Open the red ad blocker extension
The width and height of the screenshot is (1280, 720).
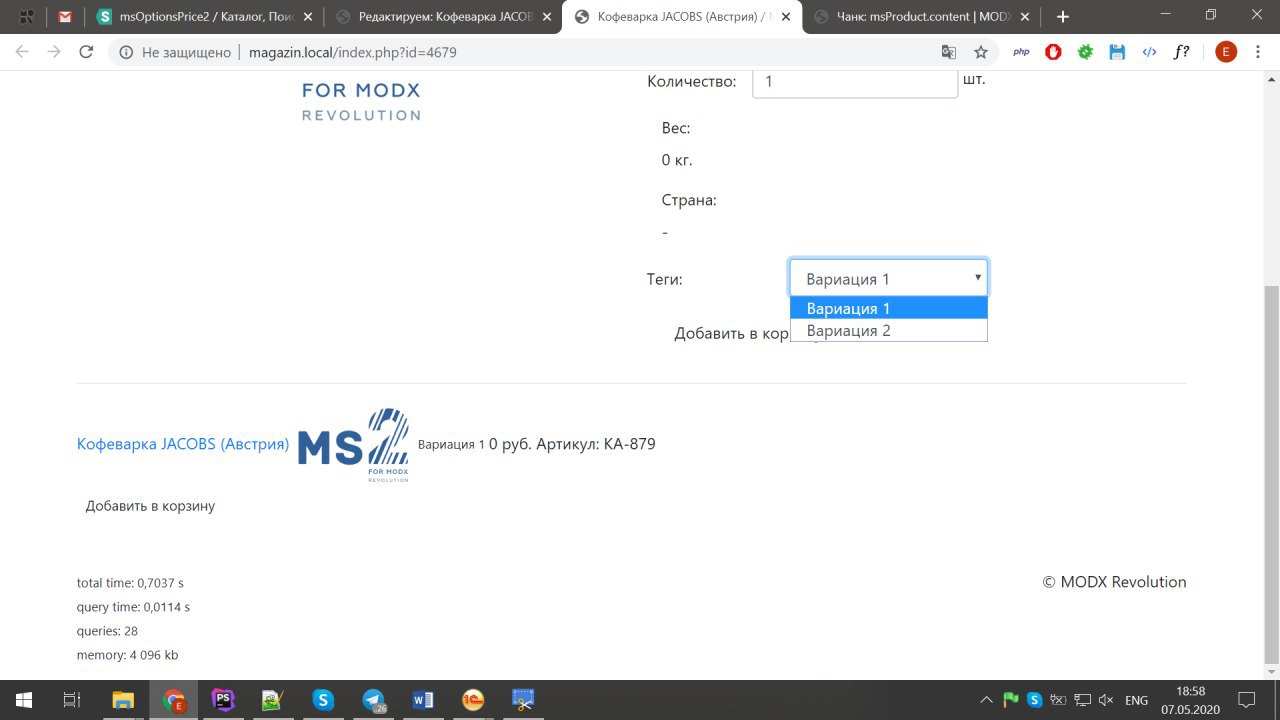click(x=1053, y=52)
